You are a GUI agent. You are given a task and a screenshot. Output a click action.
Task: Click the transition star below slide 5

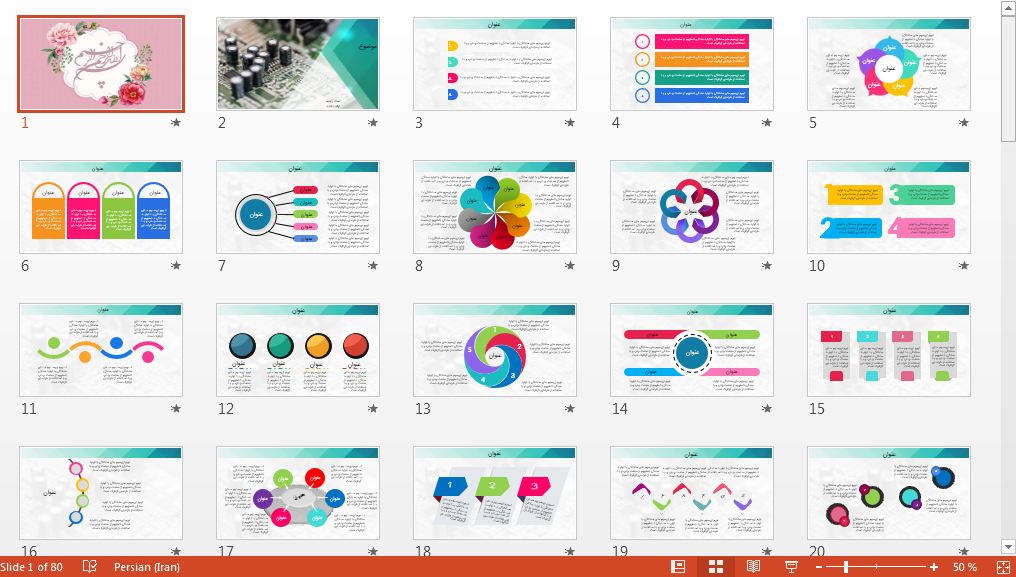click(x=964, y=123)
